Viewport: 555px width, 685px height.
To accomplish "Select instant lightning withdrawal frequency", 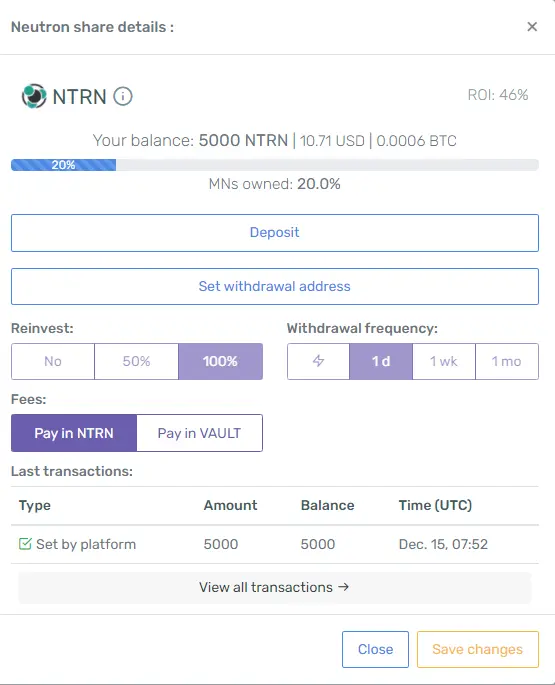I will 318,361.
